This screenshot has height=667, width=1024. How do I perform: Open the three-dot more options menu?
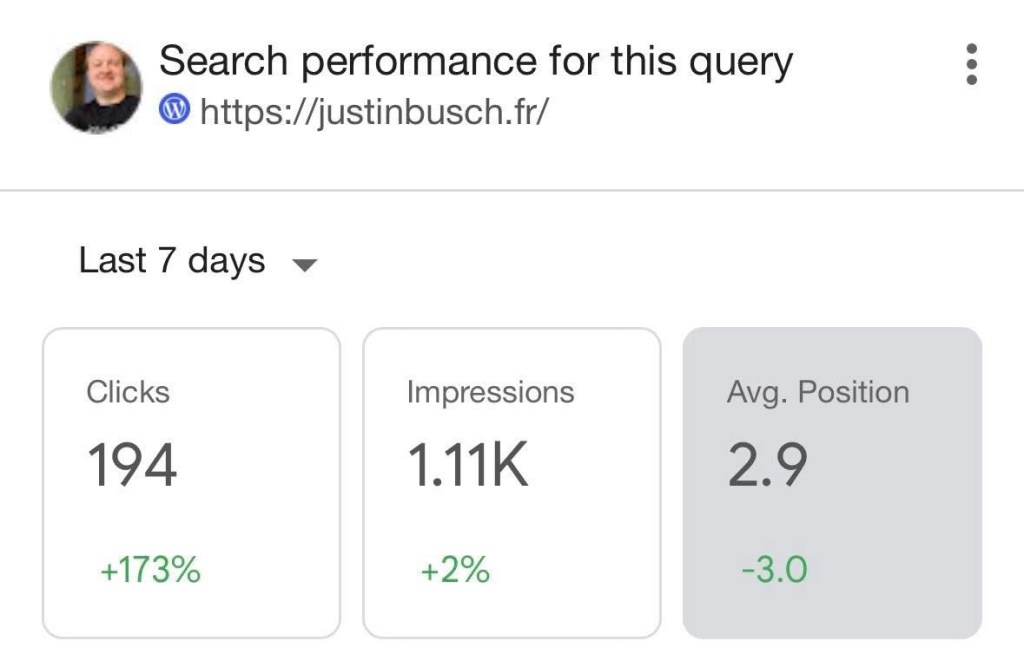click(969, 64)
